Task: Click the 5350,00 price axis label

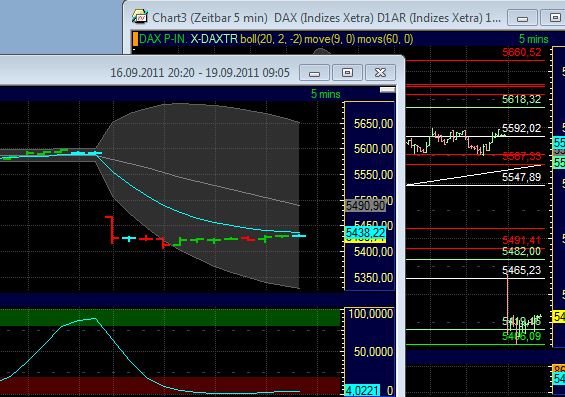Action: (373, 278)
